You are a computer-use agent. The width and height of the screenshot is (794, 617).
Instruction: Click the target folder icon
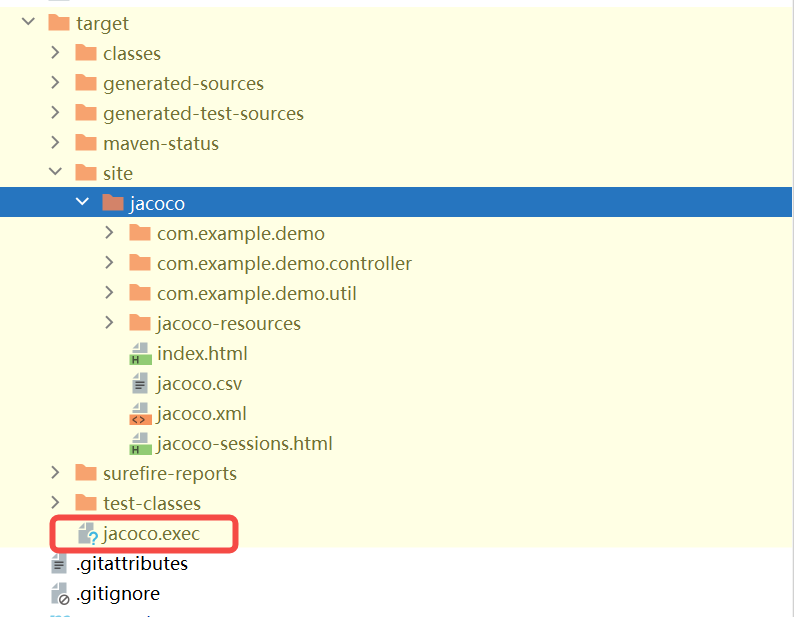click(59, 23)
